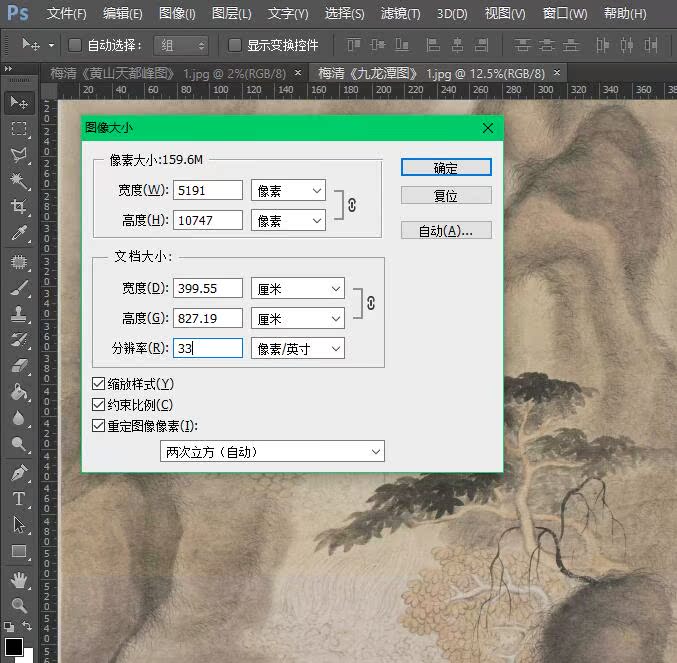The width and height of the screenshot is (677, 663).
Task: Select the Crop tool
Action: tap(19, 206)
